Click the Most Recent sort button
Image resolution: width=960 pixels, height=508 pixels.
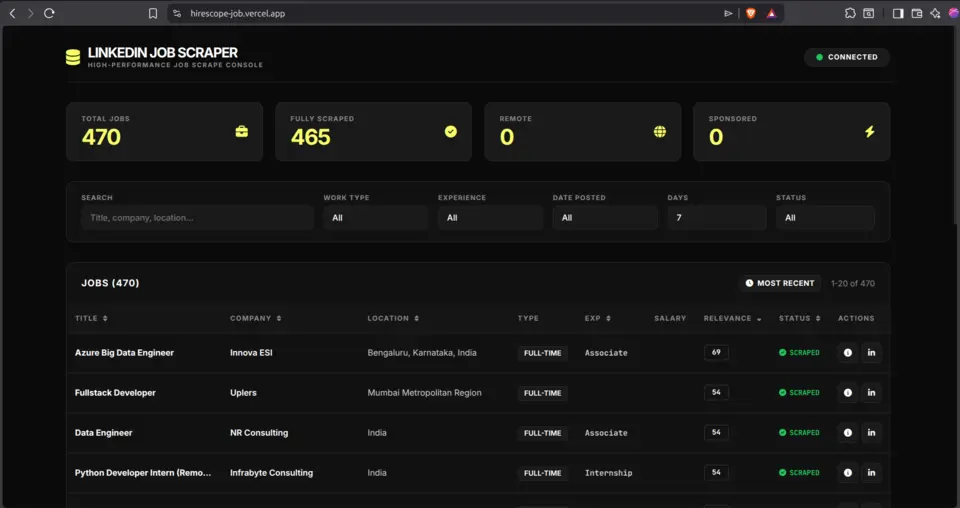click(x=779, y=283)
